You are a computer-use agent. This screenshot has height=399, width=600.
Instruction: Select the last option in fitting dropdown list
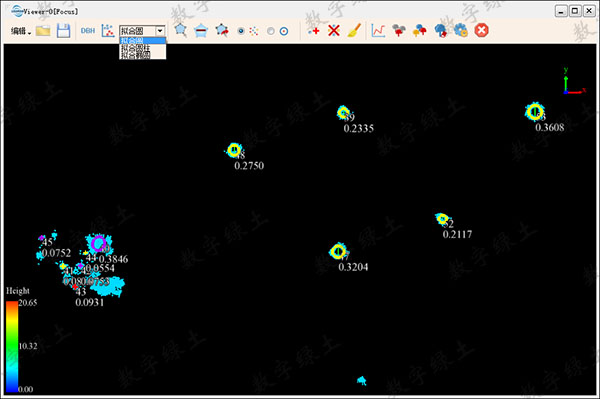point(135,55)
